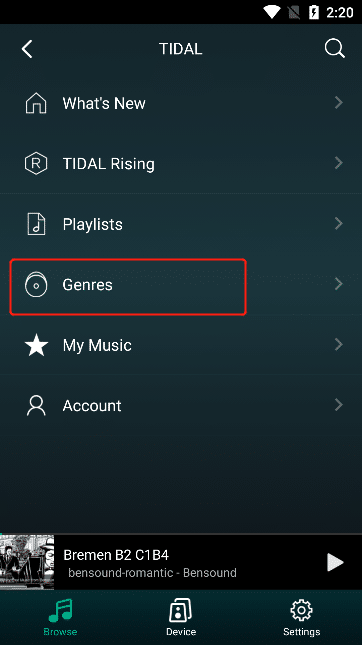Viewport: 362px width, 645px height.
Task: Switch to the Settings tab
Action: pyautogui.click(x=302, y=617)
